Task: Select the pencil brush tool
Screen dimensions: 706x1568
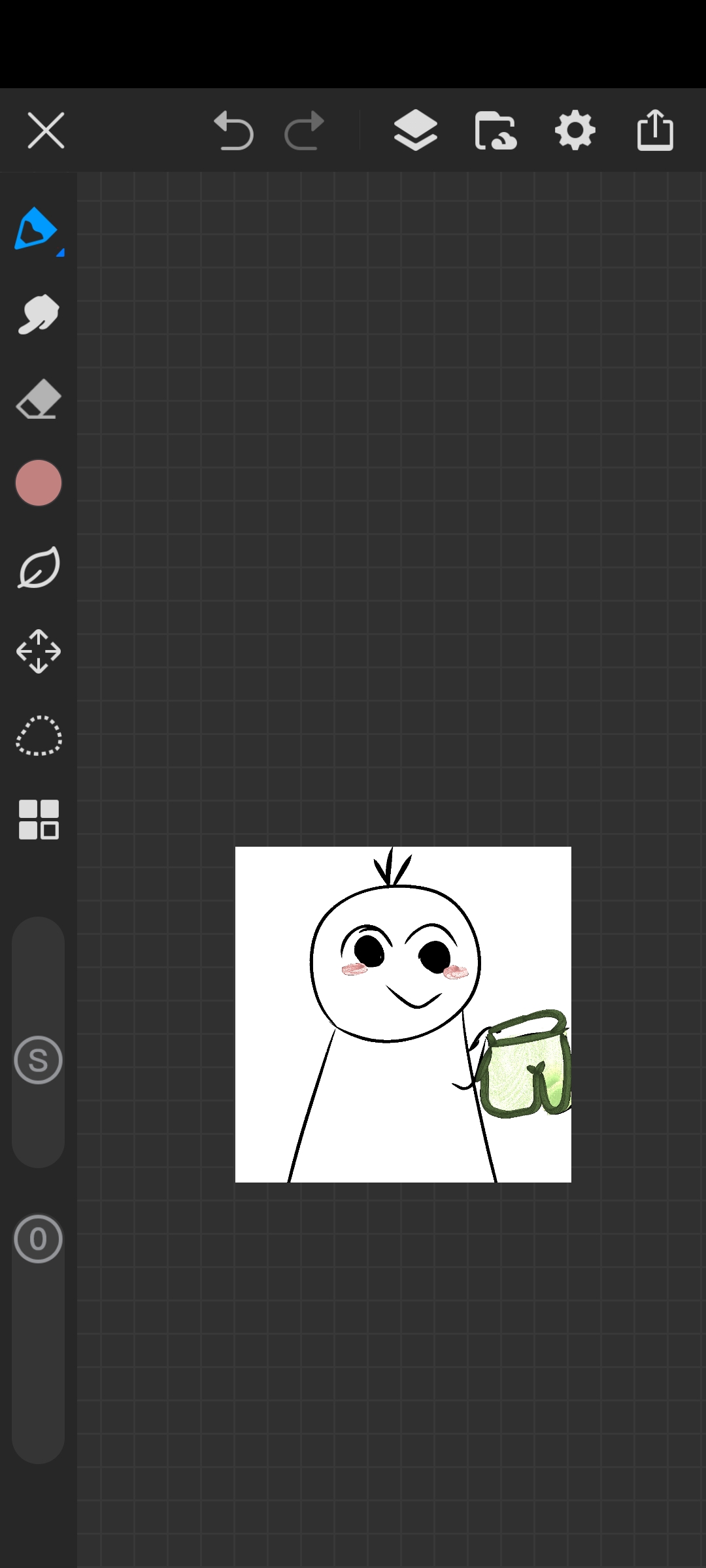Action: coord(36,229)
